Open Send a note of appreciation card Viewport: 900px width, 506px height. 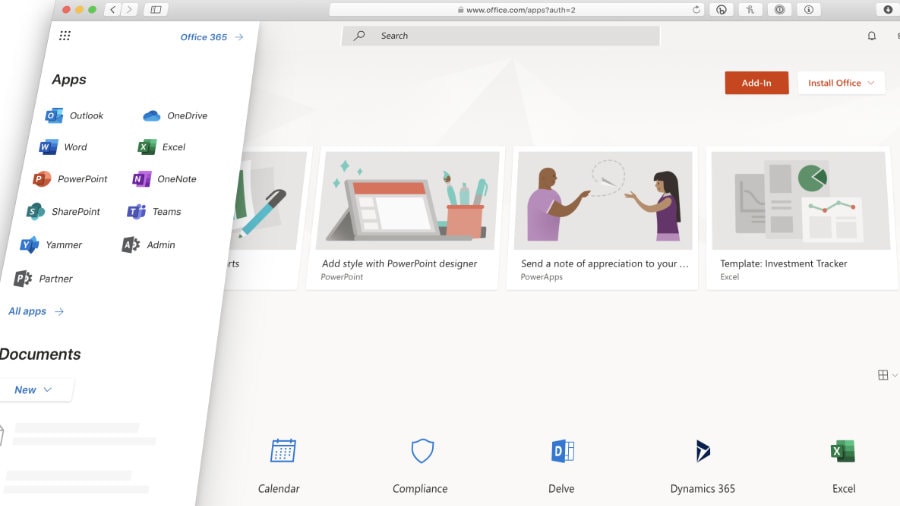(x=602, y=217)
